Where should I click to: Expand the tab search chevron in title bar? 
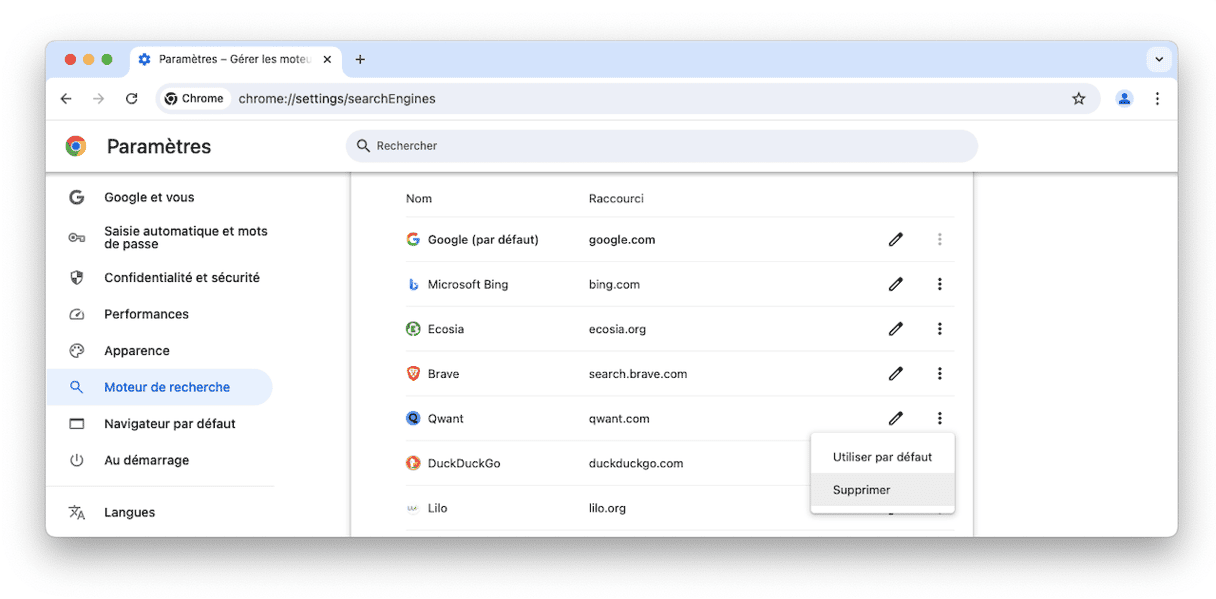point(1159,59)
